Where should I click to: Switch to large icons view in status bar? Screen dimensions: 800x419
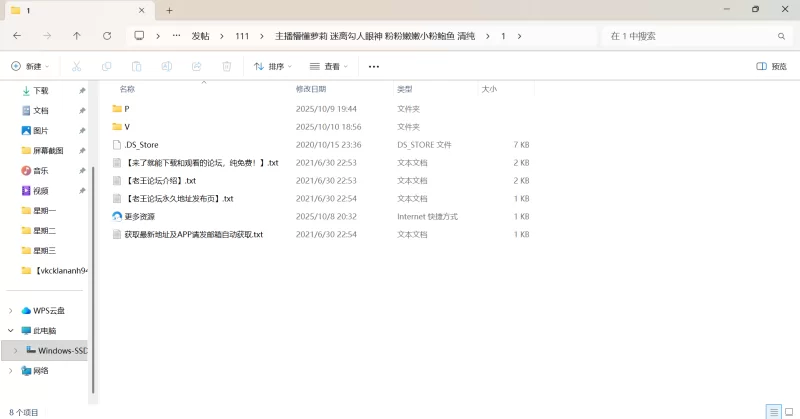[x=789, y=411]
